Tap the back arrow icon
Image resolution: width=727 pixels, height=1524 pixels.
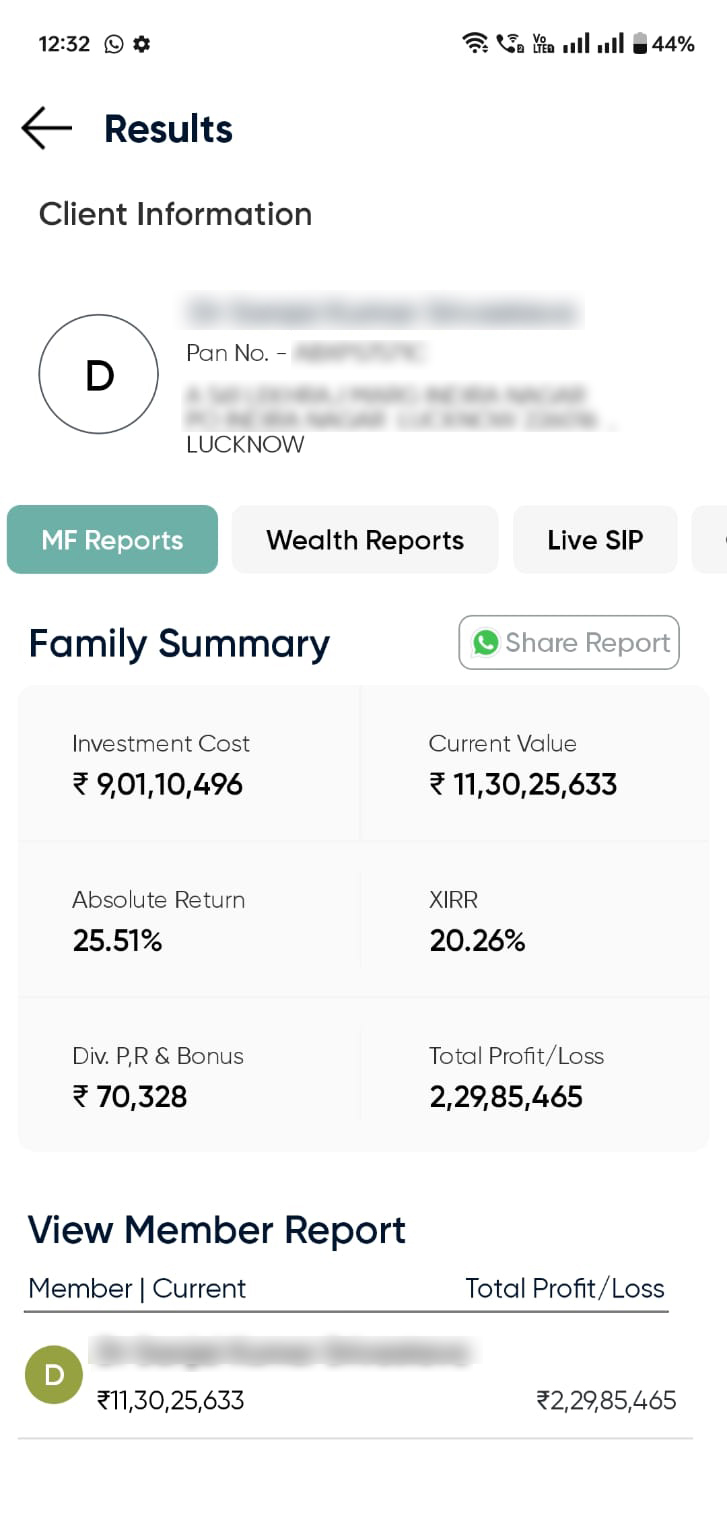click(x=46, y=129)
